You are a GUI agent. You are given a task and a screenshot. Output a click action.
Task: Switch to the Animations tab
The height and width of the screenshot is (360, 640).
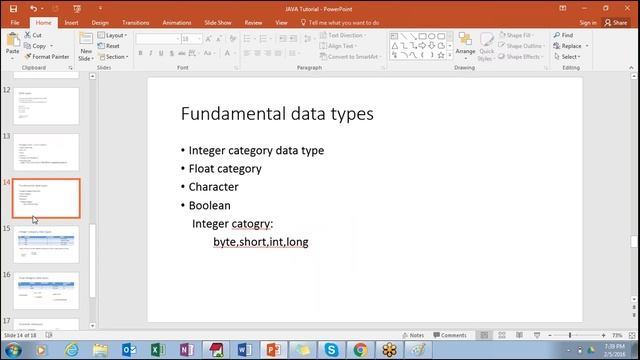(177, 22)
